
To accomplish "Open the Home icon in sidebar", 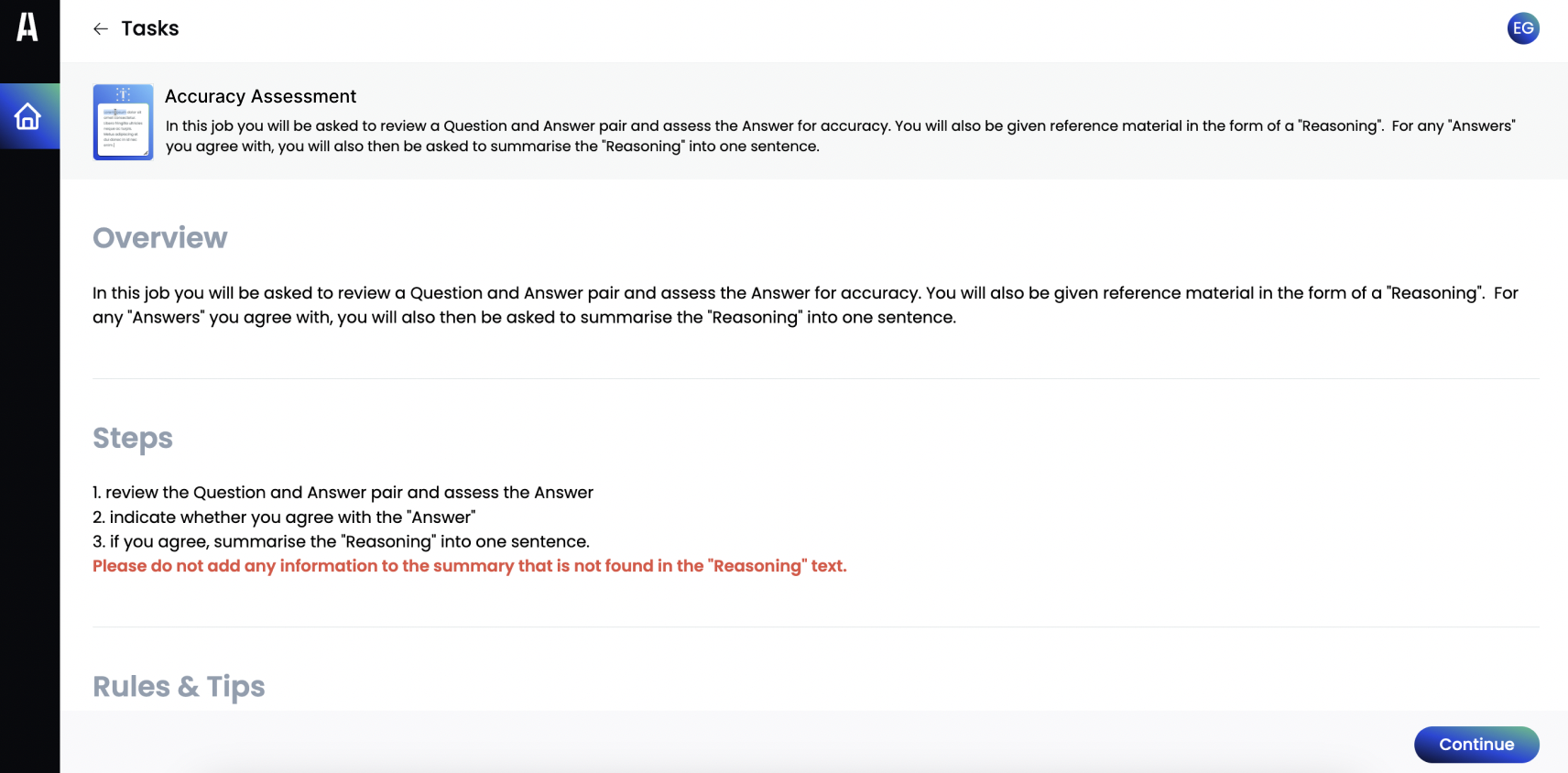I will click(28, 116).
